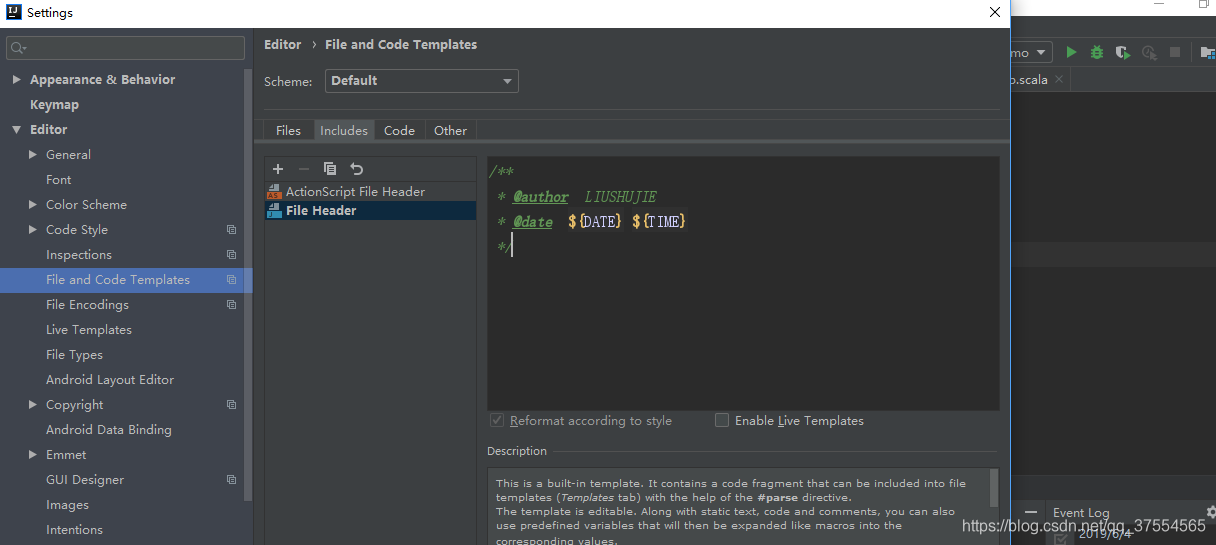Collapse the Editor section arrow

17,129
